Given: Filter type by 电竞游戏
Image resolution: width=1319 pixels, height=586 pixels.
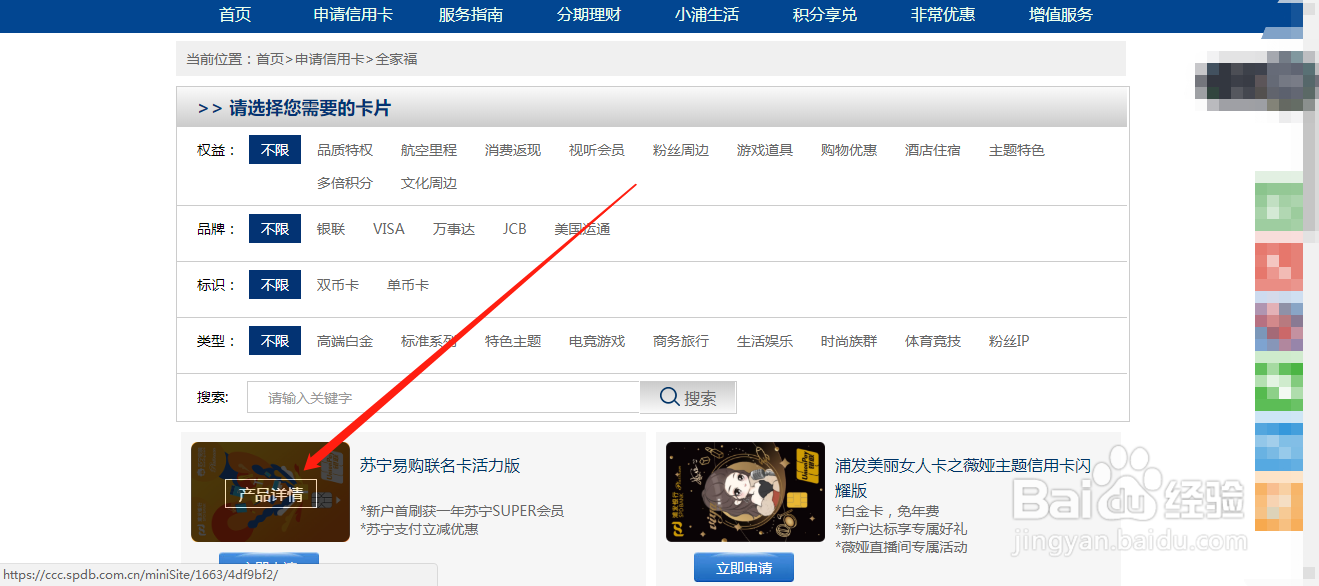Looking at the screenshot, I should 597,341.
